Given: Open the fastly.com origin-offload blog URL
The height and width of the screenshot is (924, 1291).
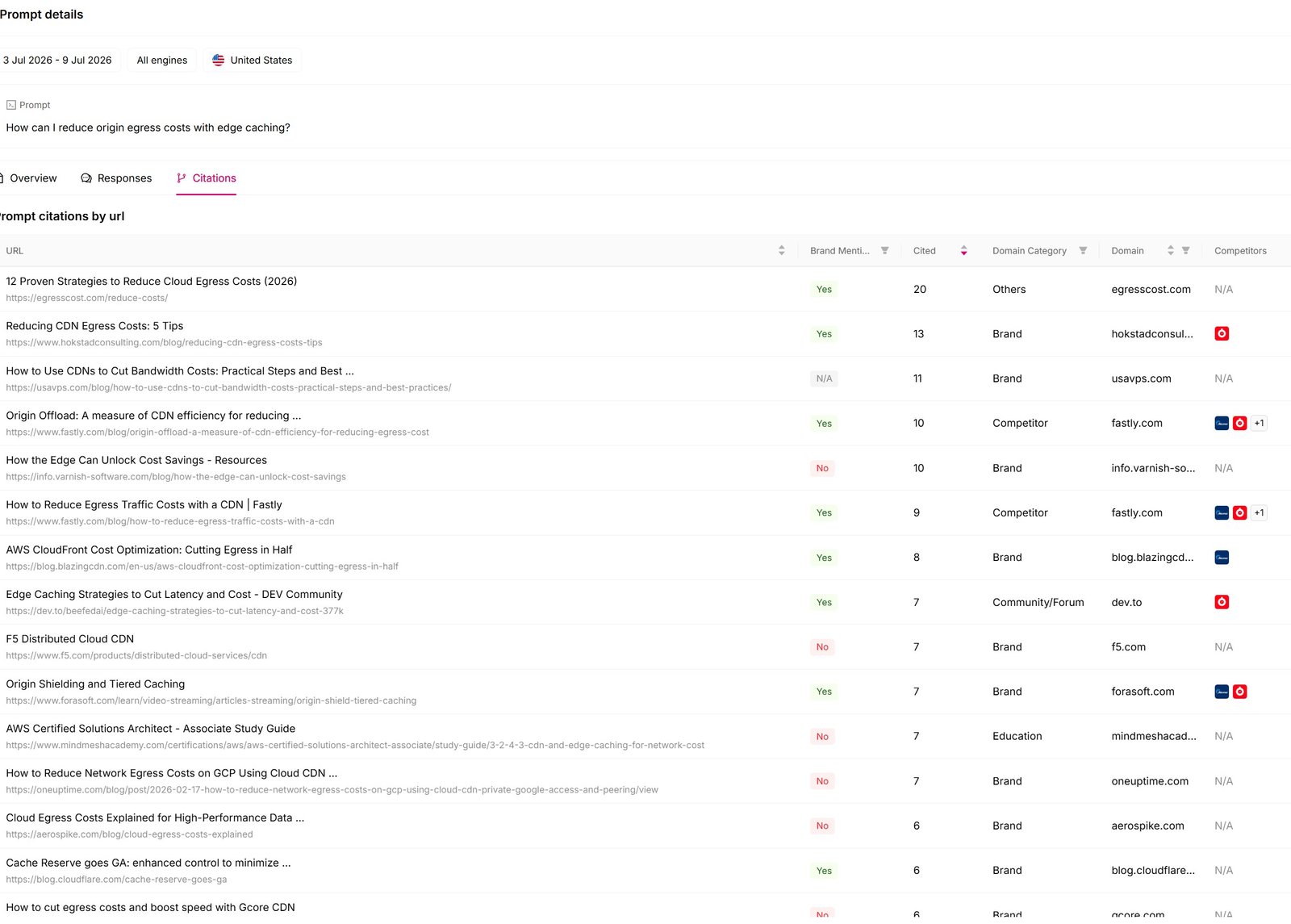Looking at the screenshot, I should coord(217,433).
